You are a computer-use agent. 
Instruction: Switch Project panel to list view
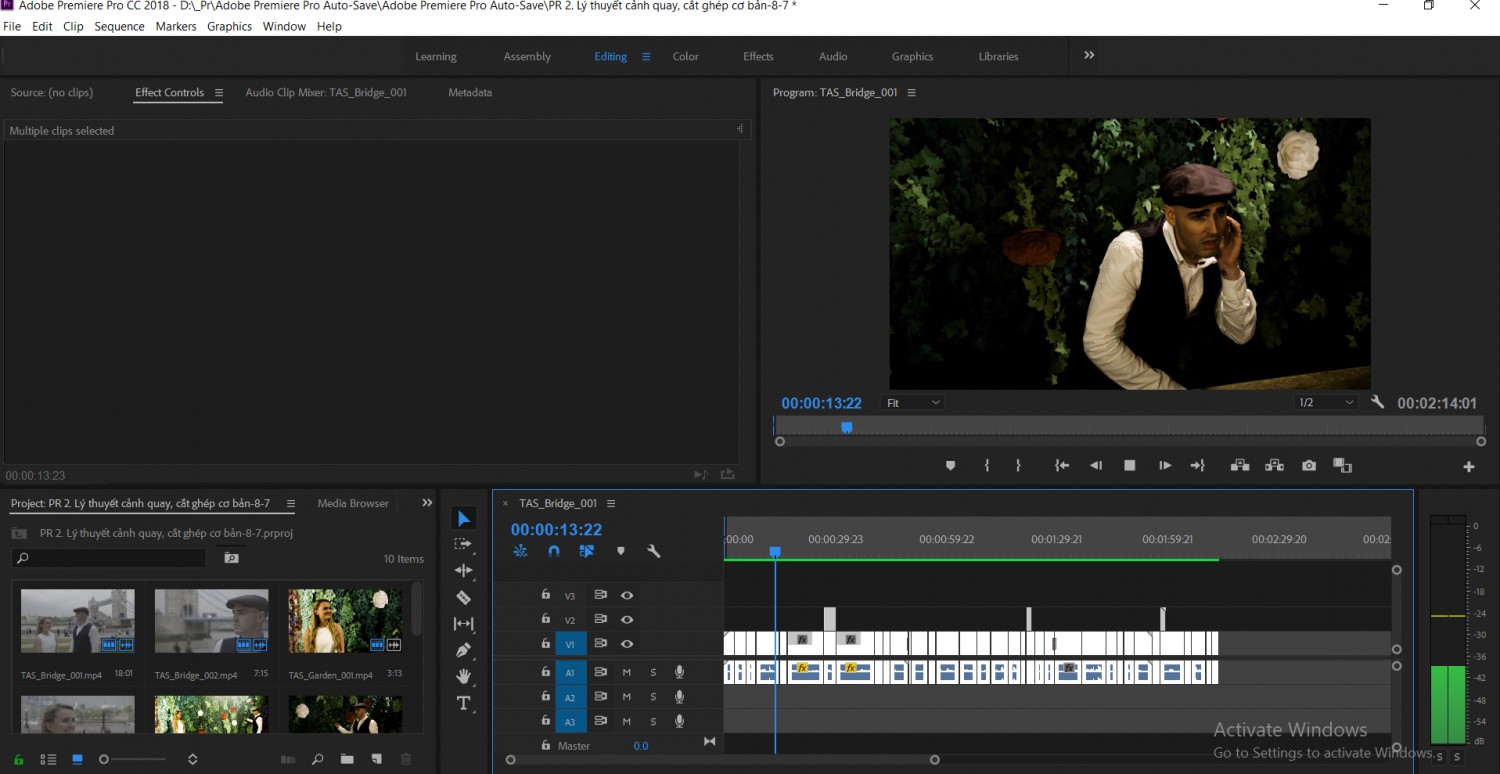[x=48, y=760]
